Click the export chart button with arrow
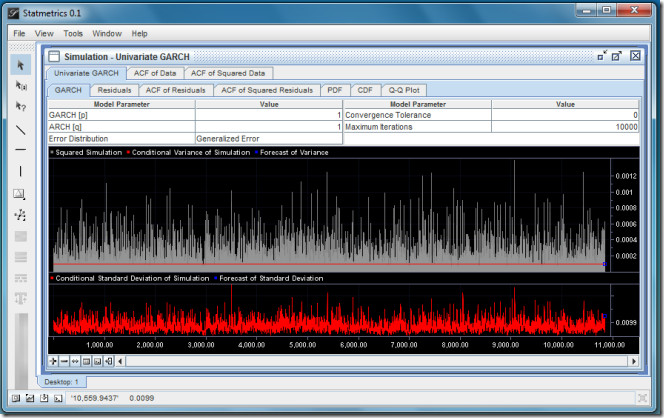The width and height of the screenshot is (664, 418). [x=109, y=361]
